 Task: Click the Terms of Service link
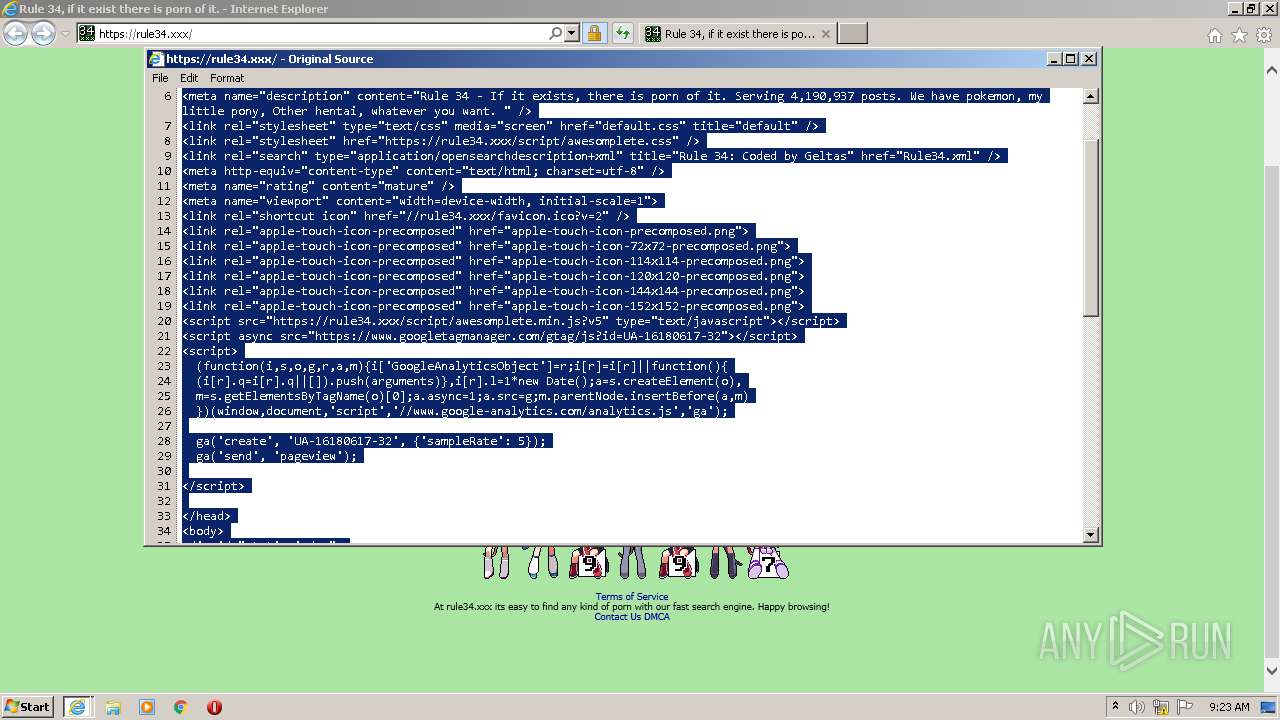632,597
